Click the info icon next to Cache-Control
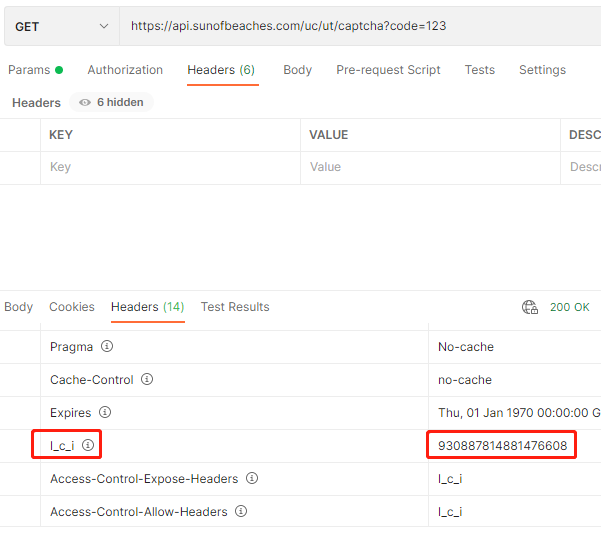 pyautogui.click(x=147, y=379)
